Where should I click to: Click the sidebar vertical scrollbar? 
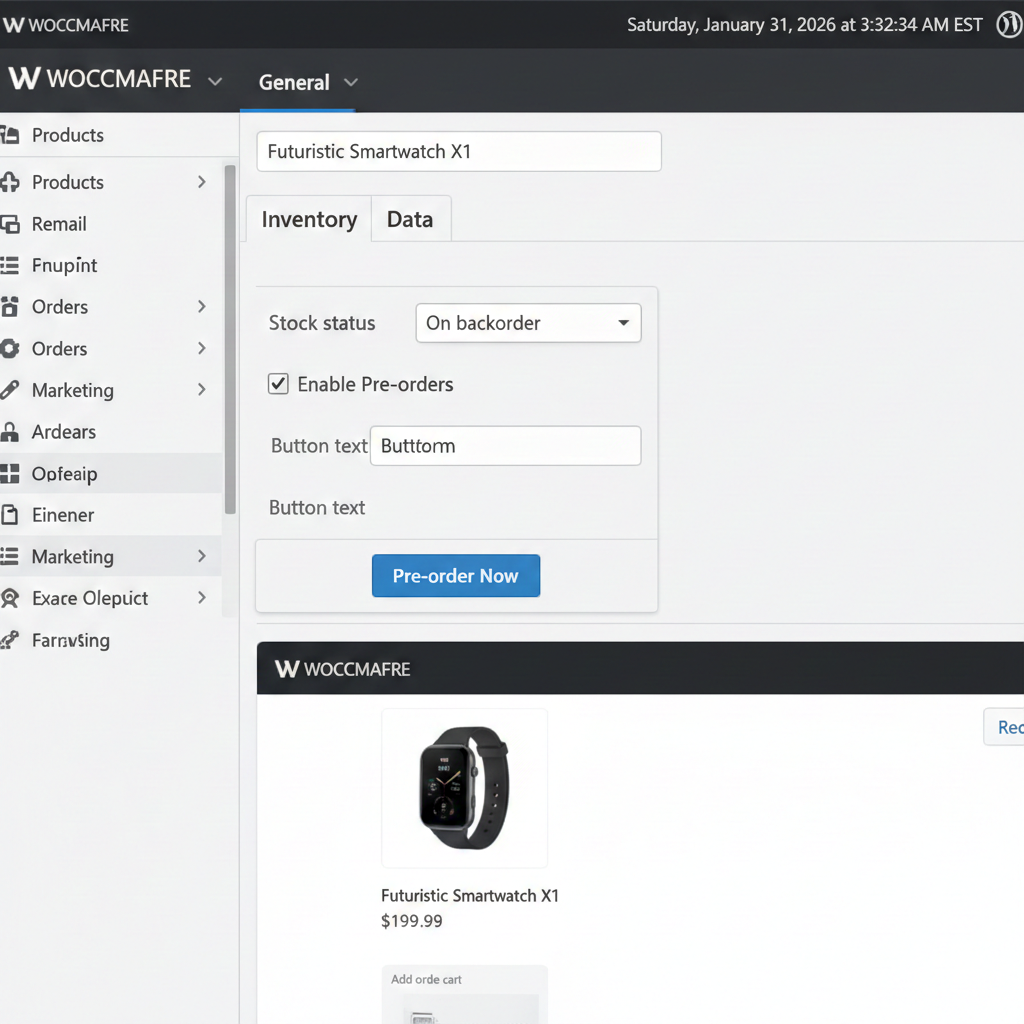230,340
